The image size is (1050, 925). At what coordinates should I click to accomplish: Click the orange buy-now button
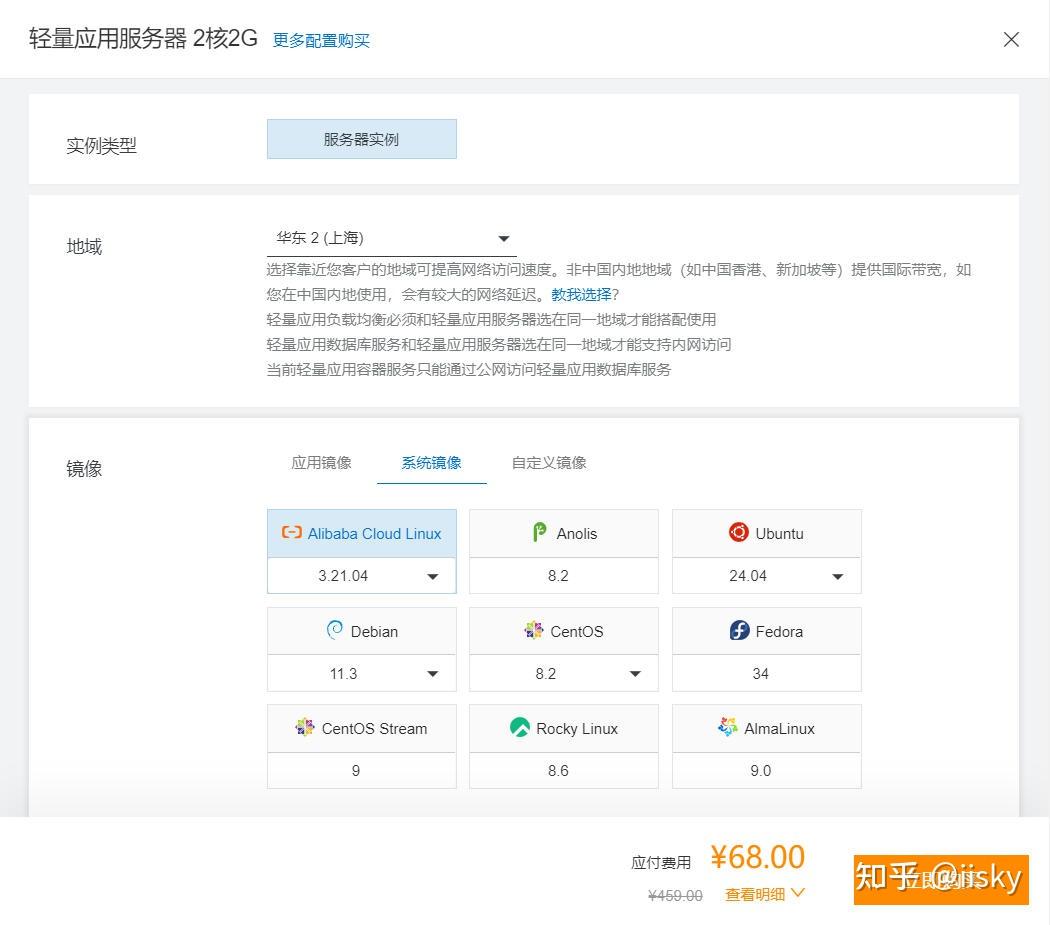[941, 879]
